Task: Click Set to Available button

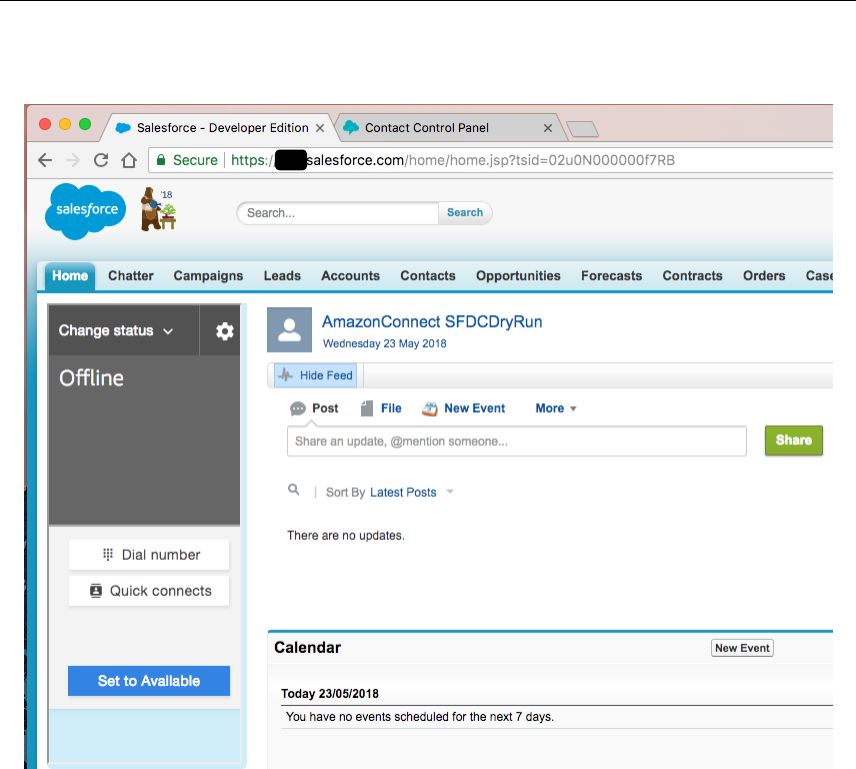Action: click(149, 681)
